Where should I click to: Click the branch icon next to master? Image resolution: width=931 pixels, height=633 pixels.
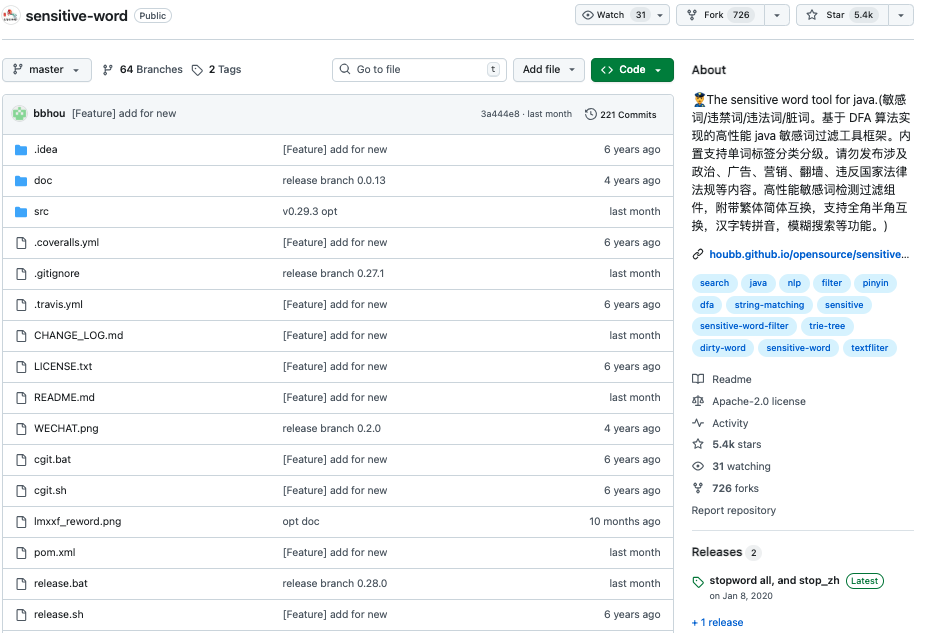pos(17,69)
